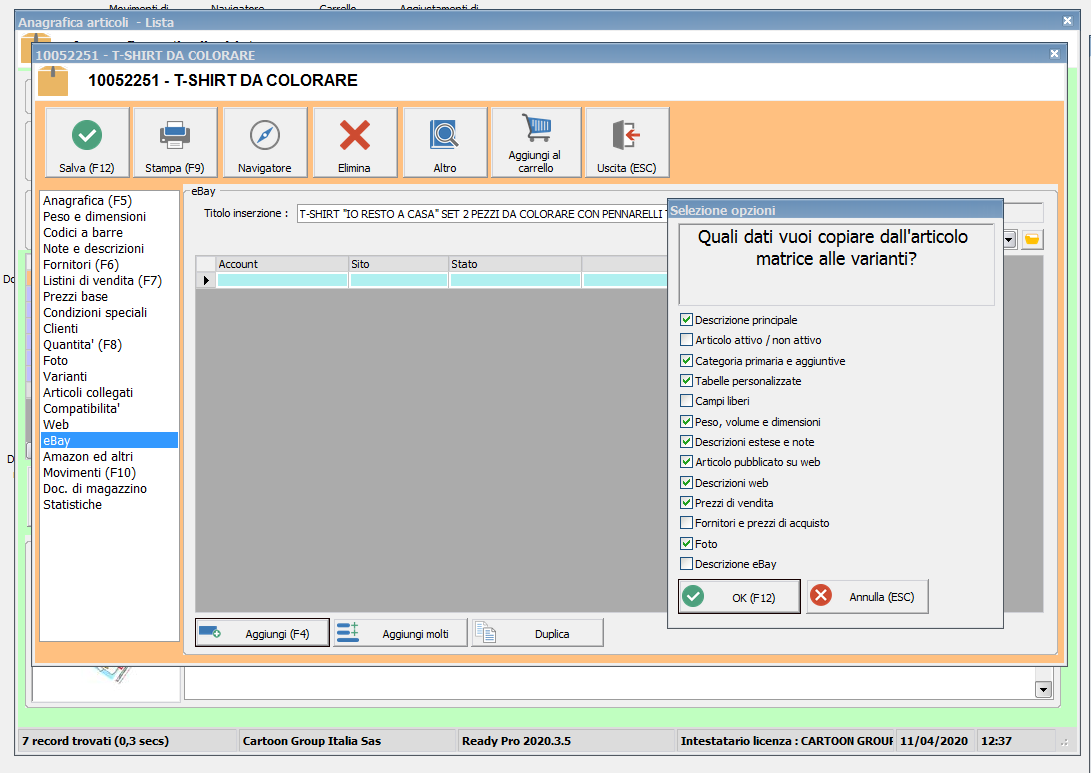Enable Articolo attivo / non attivo checkbox
Image resolution: width=1091 pixels, height=773 pixels.
click(x=686, y=340)
